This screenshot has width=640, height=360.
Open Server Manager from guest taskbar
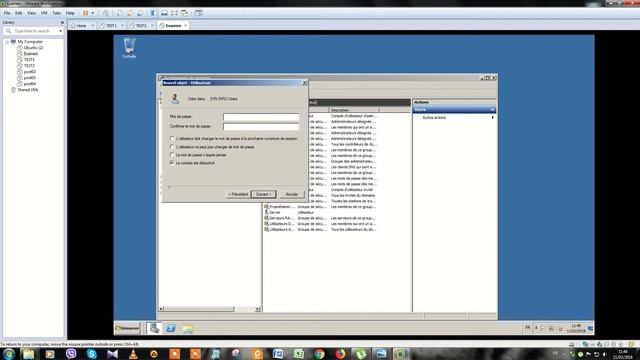tap(154, 328)
